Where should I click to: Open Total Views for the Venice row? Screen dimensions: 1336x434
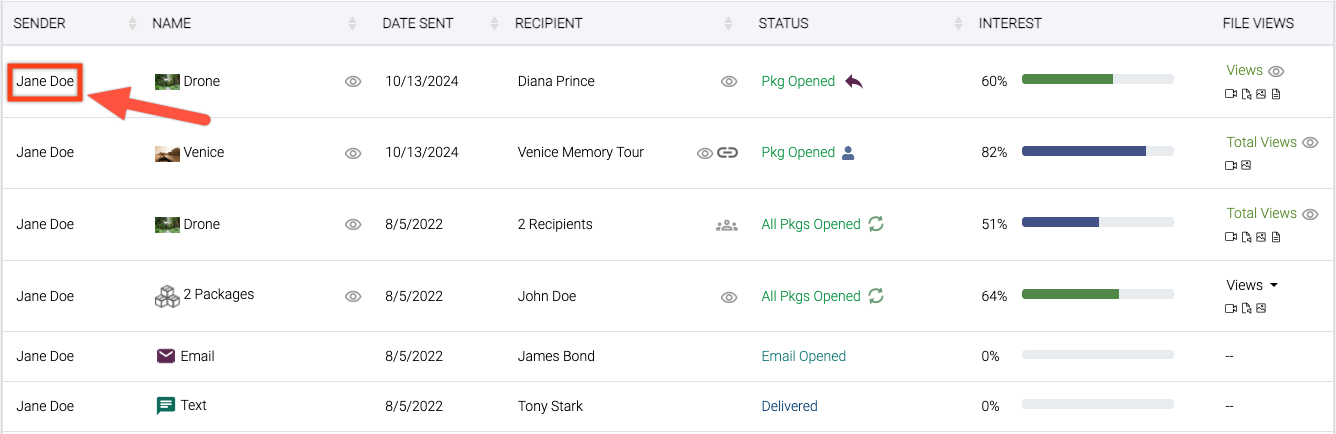(1261, 142)
